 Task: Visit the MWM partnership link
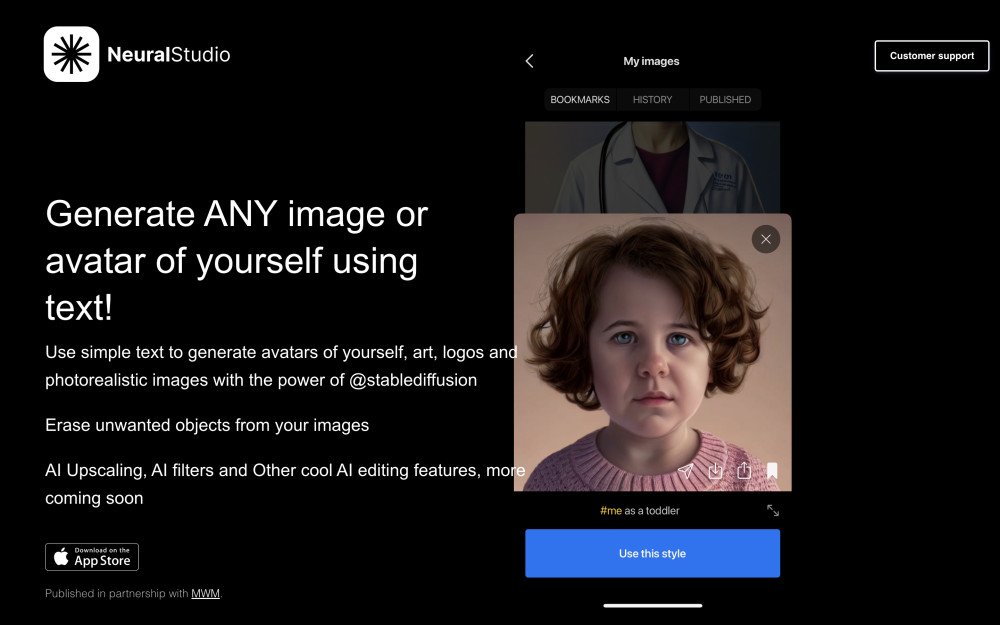click(204, 593)
